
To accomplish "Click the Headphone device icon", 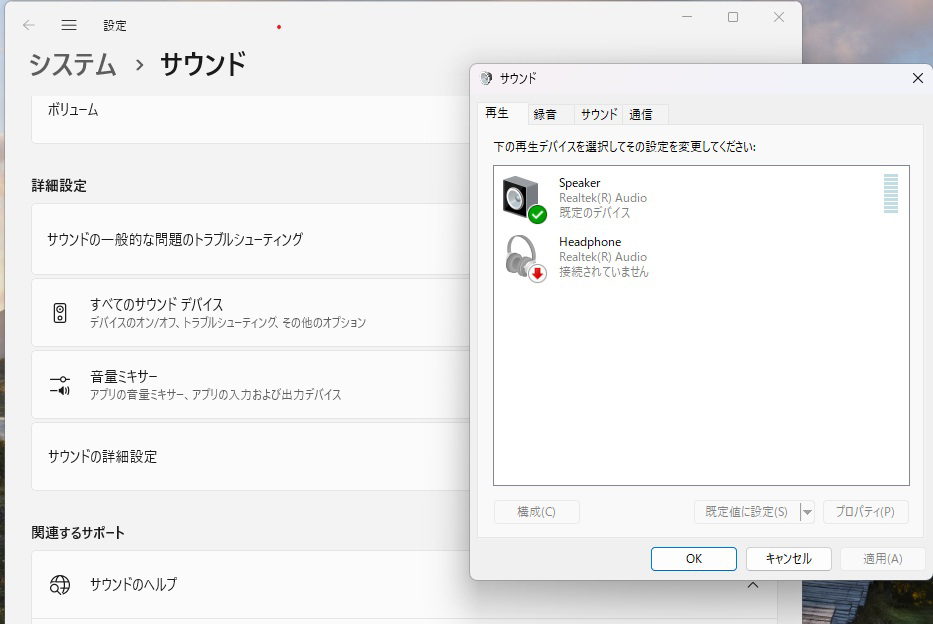I will tap(523, 257).
